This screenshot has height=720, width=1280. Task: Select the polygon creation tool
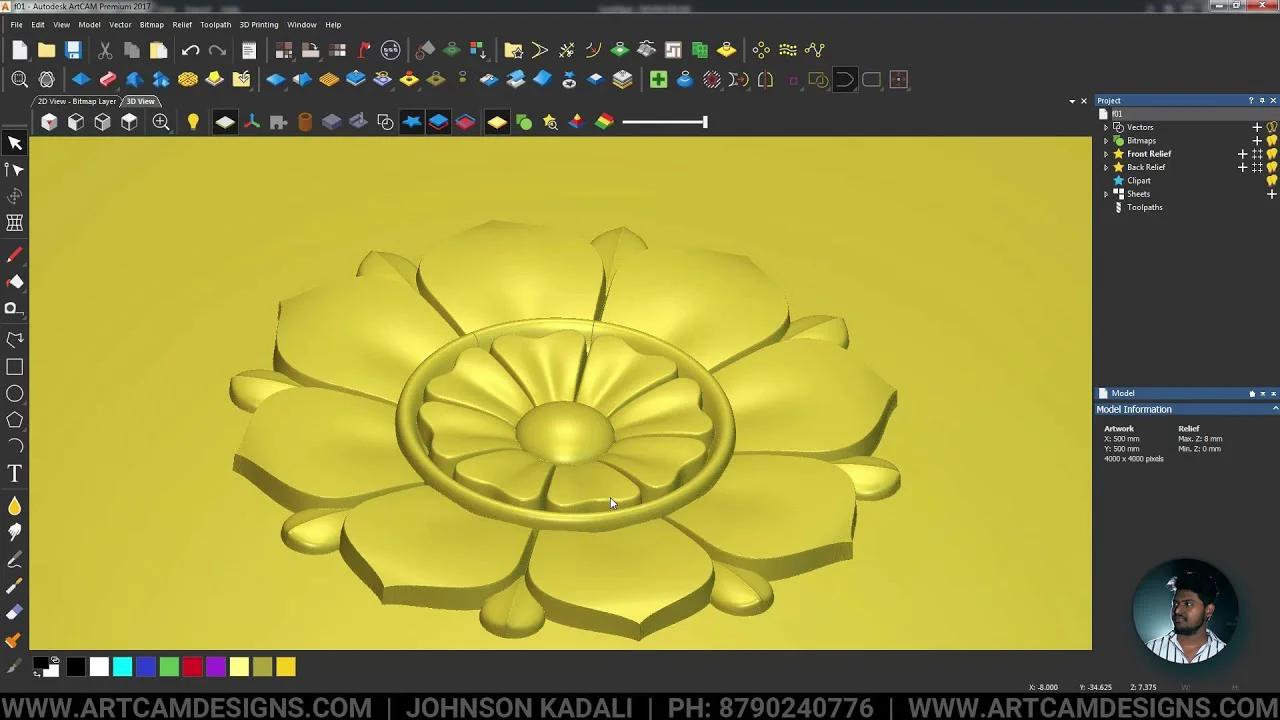(x=15, y=420)
